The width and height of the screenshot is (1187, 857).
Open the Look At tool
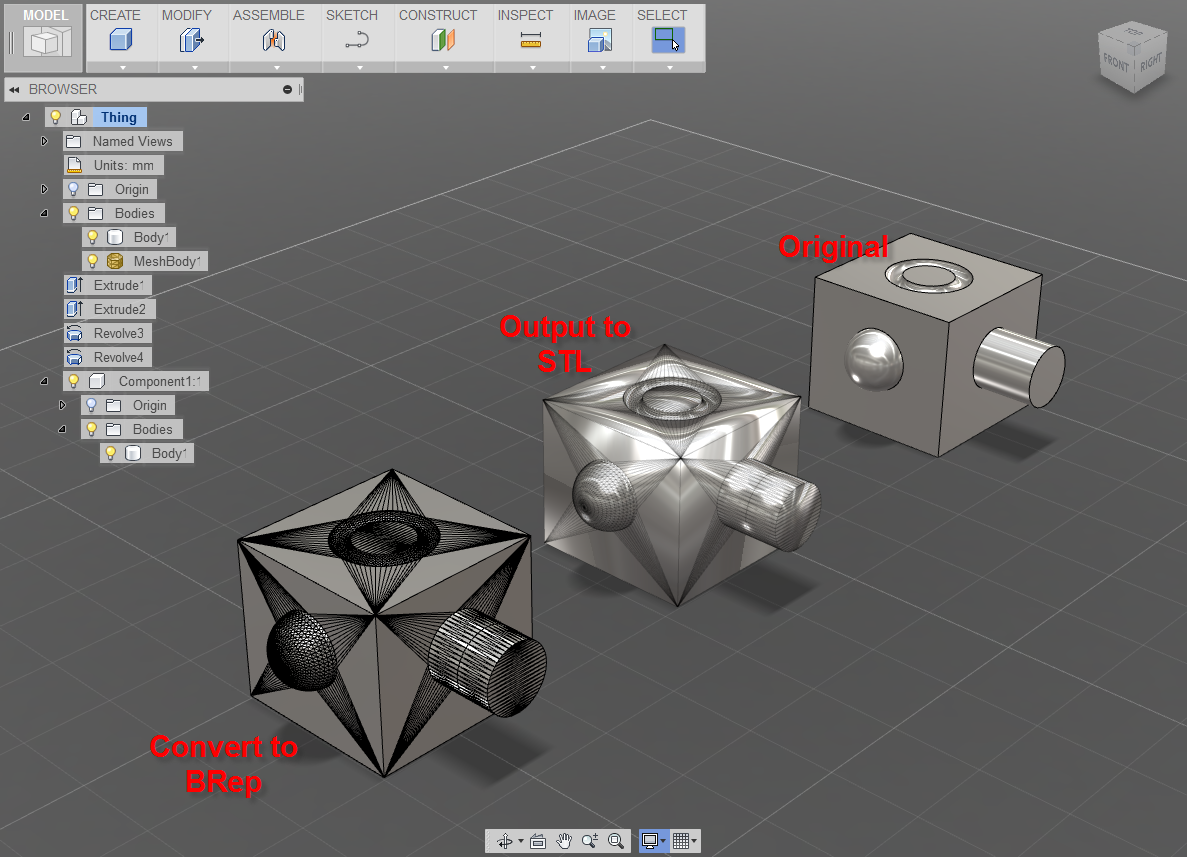[x=536, y=841]
